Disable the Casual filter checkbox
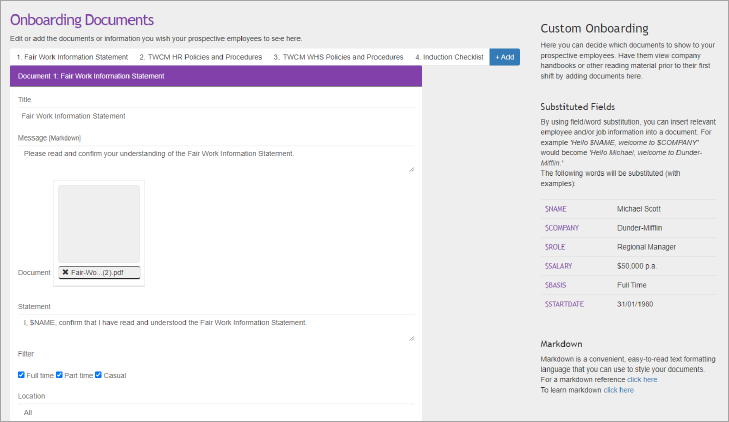Screen dimensions: 729x422 pos(99,375)
